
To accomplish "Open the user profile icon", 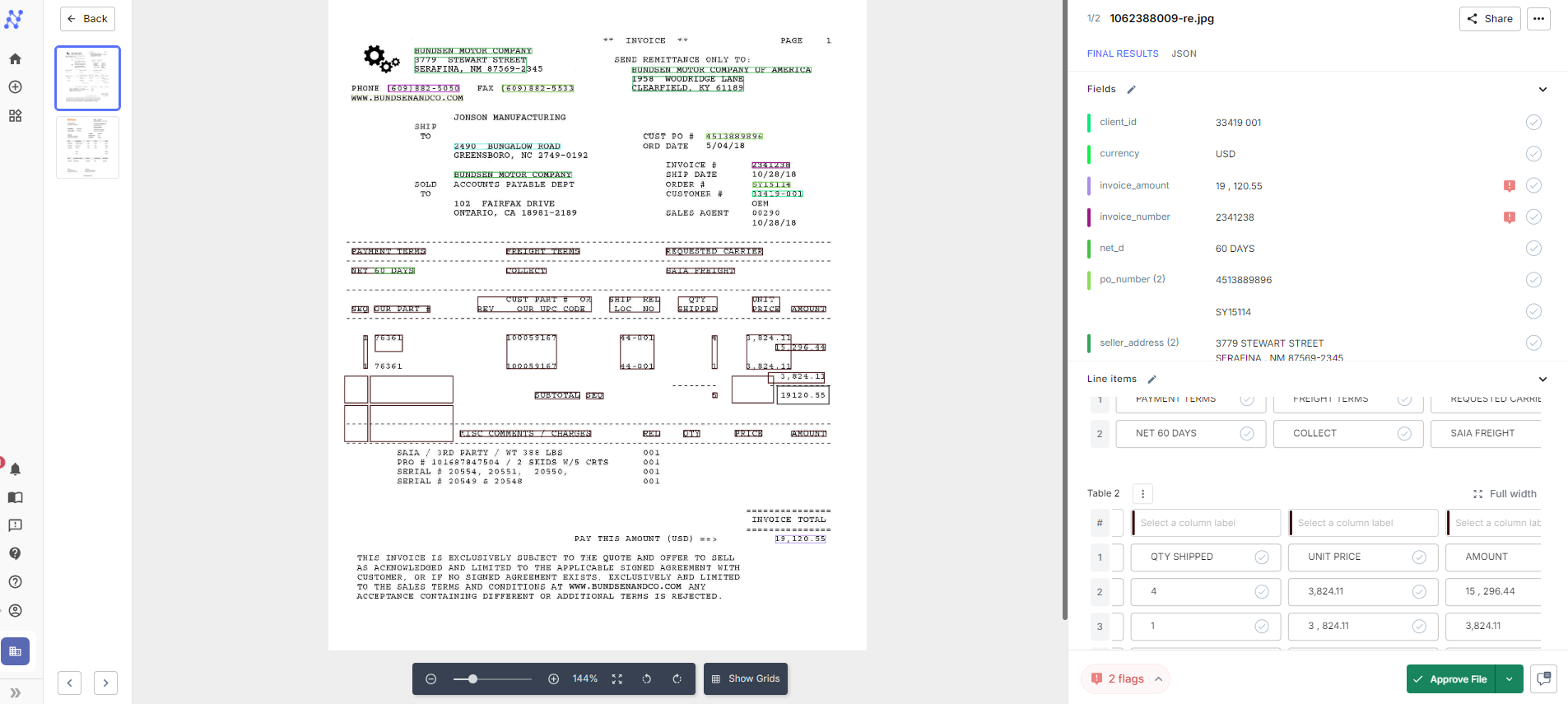I will 15,610.
